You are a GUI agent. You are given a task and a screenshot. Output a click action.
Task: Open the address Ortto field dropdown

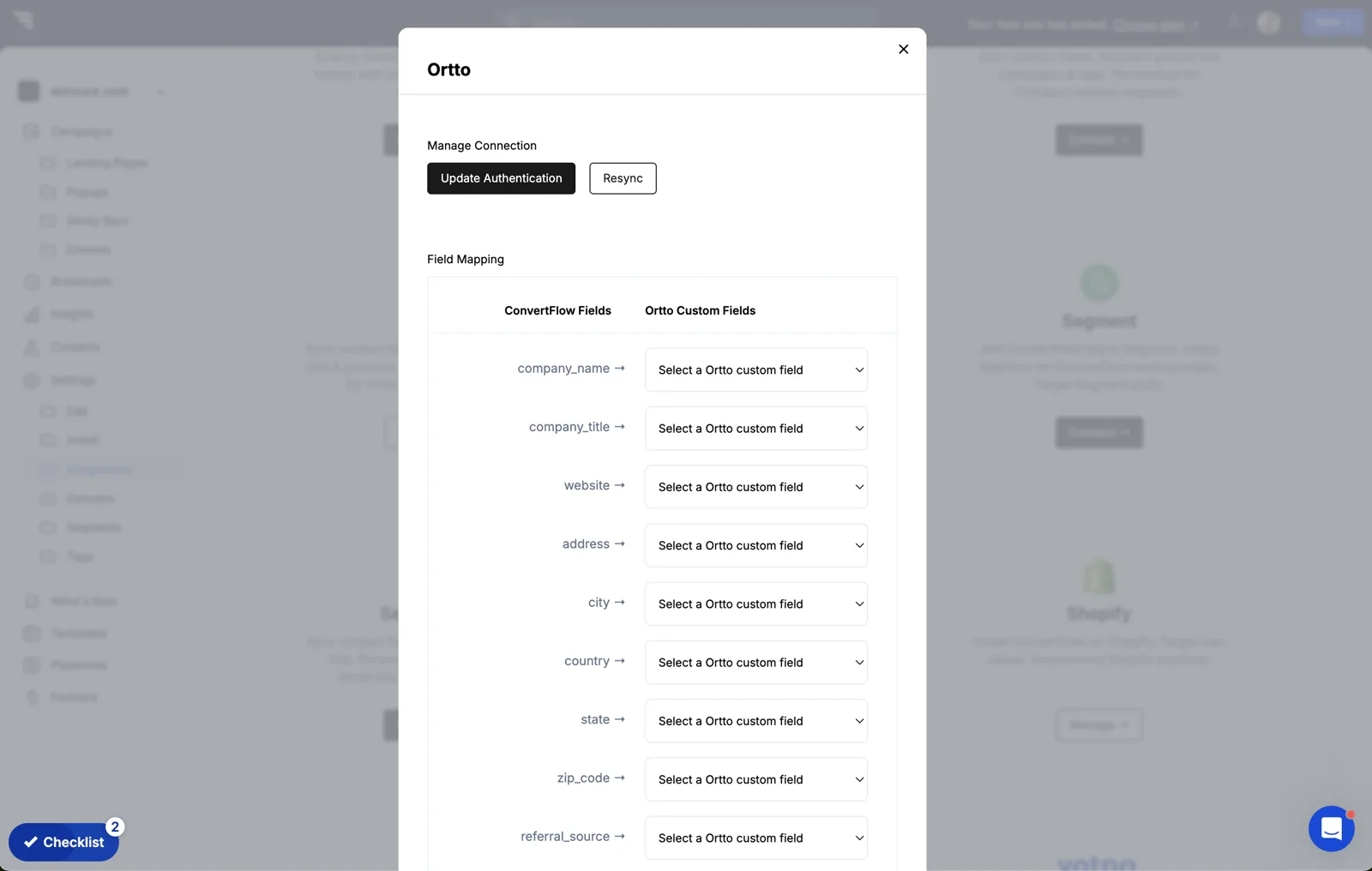tap(756, 545)
